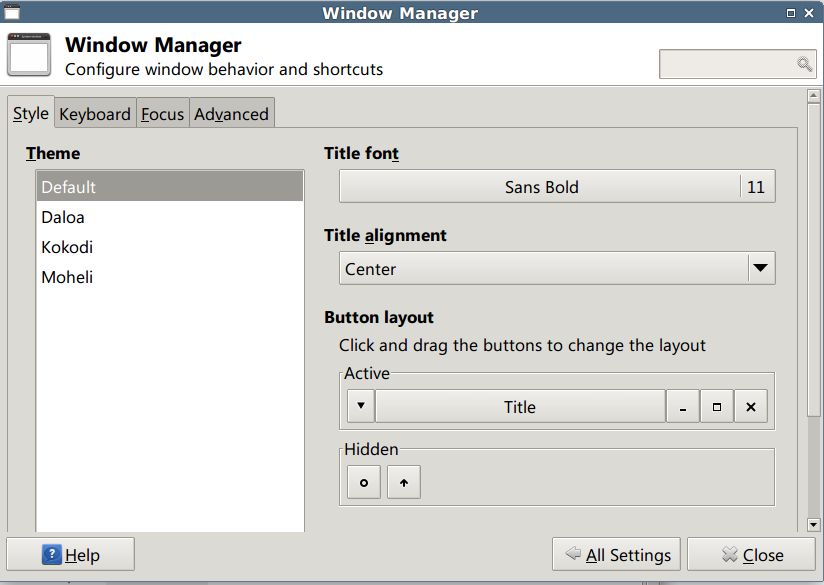Click inside the search input field

[727, 65]
